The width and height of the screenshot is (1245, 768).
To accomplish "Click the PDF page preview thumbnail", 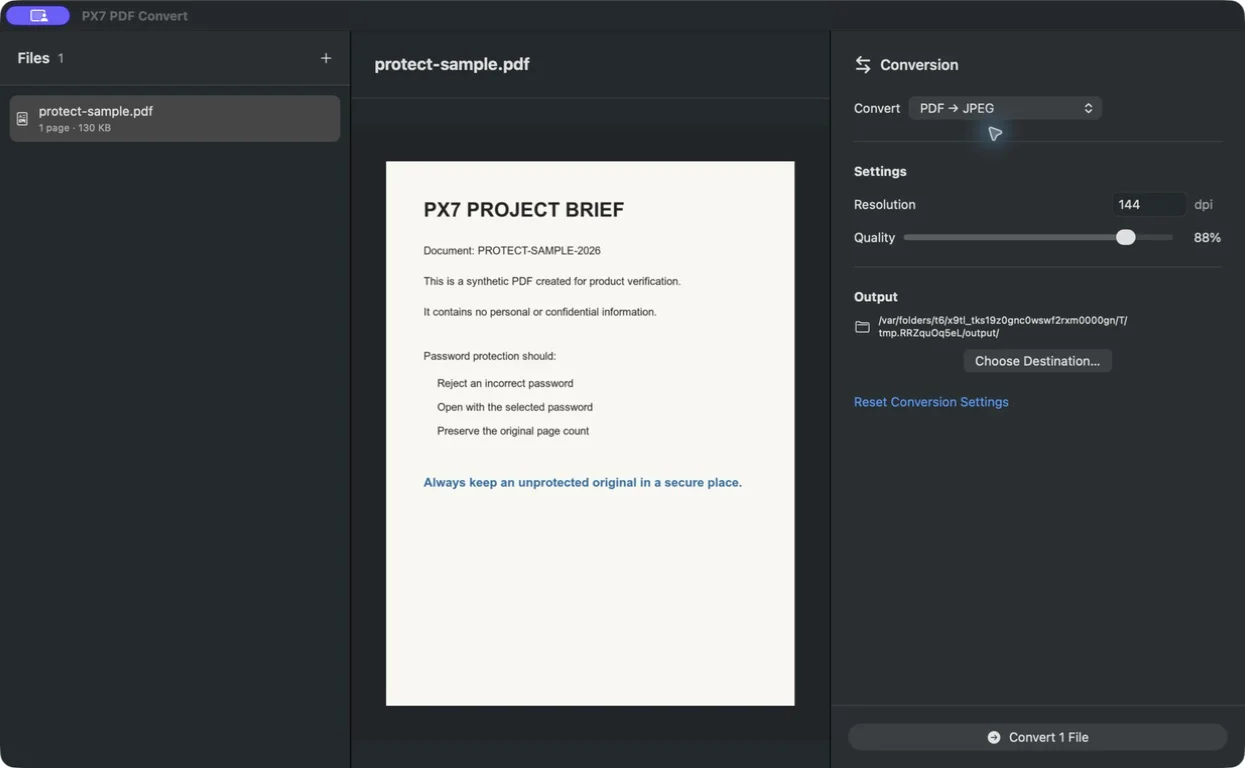I will [x=590, y=433].
